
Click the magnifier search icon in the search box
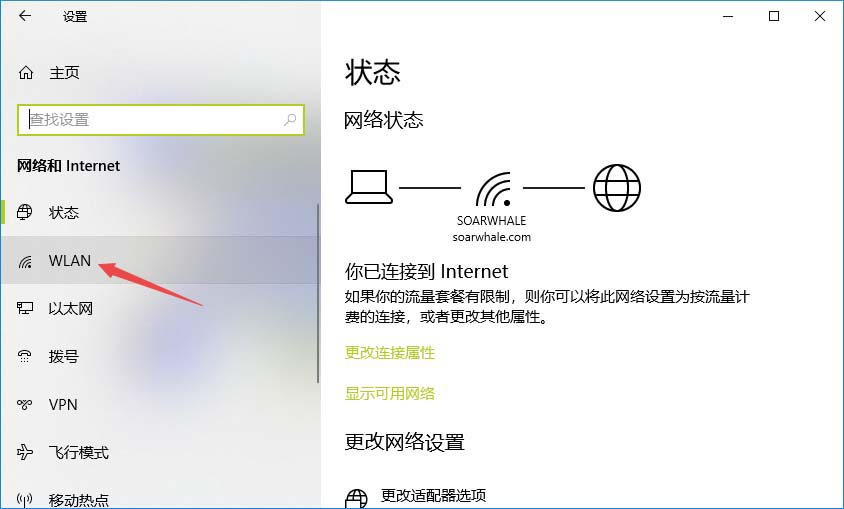290,119
